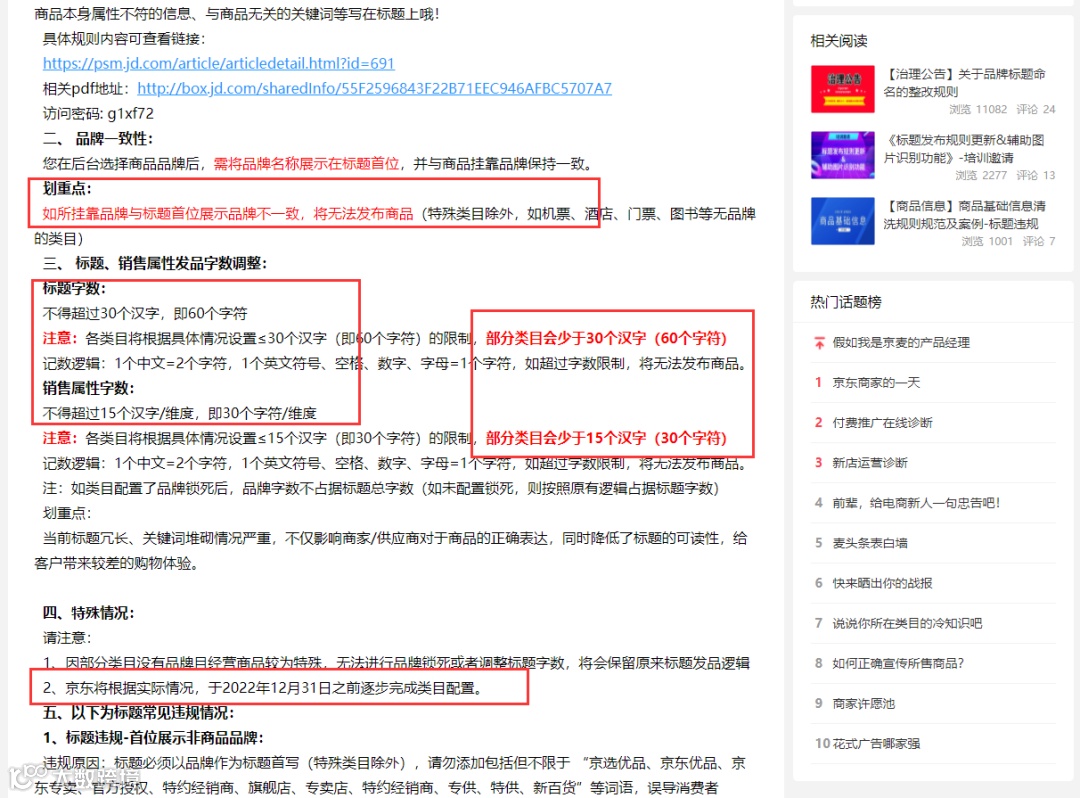Click the sentence about 2022年12月31日之前逐步完成类目配置
Image resolution: width=1080 pixels, height=798 pixels.
(263, 688)
